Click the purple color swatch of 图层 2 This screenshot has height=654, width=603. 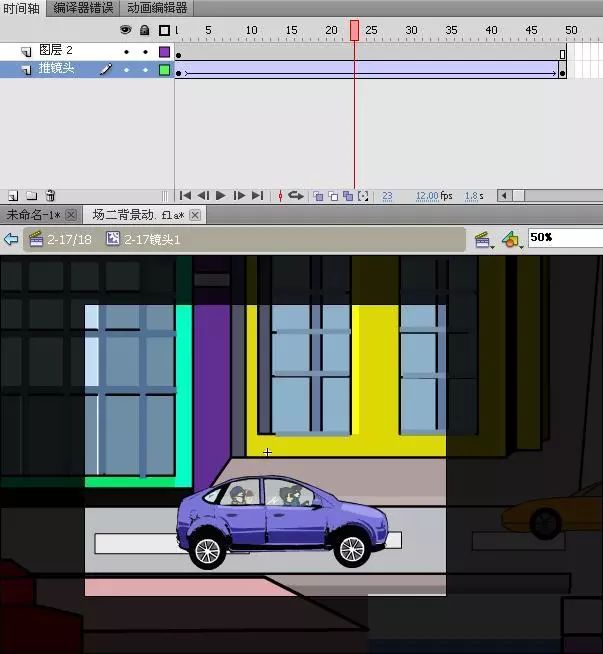click(x=164, y=51)
